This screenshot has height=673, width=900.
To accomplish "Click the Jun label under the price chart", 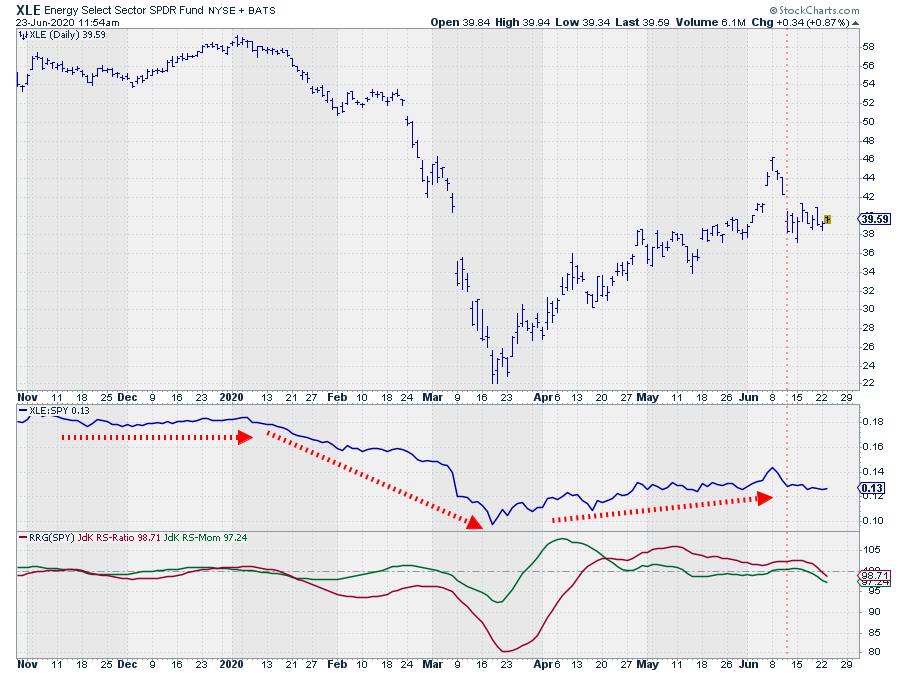I will tap(748, 397).
